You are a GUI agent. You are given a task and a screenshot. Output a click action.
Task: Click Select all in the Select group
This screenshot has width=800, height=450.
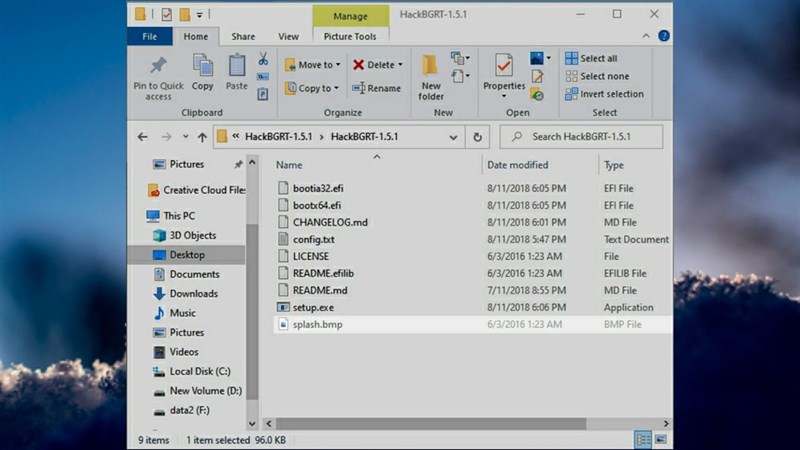click(x=591, y=59)
